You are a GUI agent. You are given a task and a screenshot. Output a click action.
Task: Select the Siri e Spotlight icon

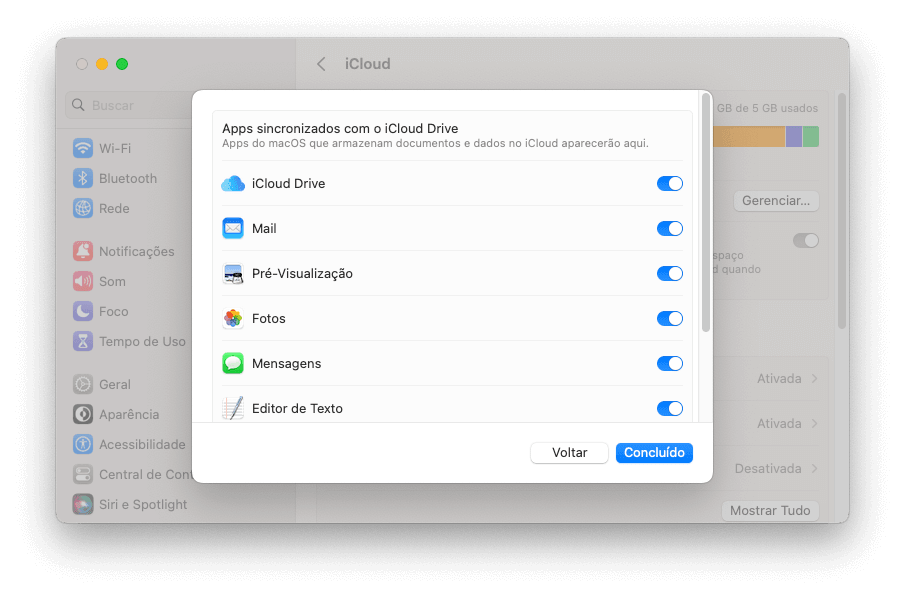(83, 504)
